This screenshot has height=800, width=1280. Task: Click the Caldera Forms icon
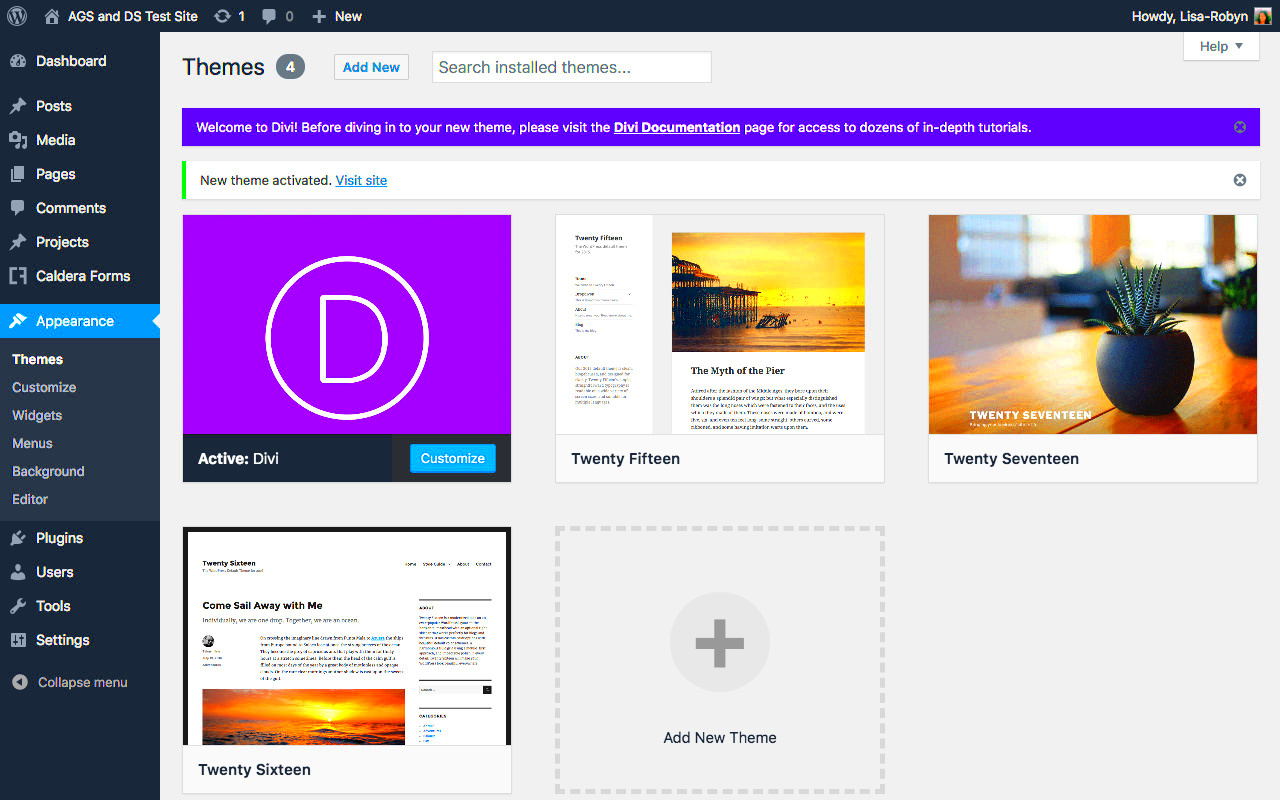tap(18, 276)
